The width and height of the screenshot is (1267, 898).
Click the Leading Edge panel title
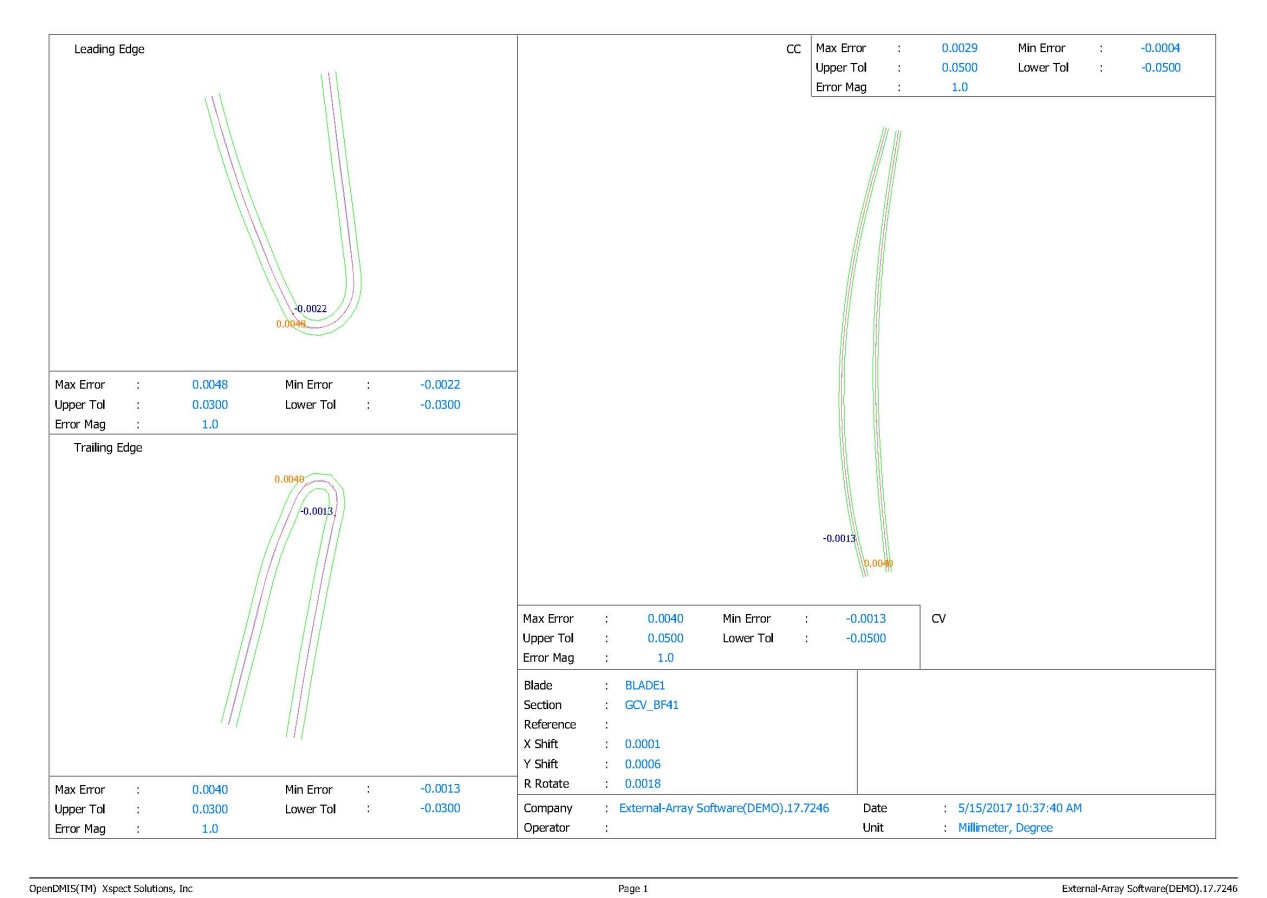[109, 50]
